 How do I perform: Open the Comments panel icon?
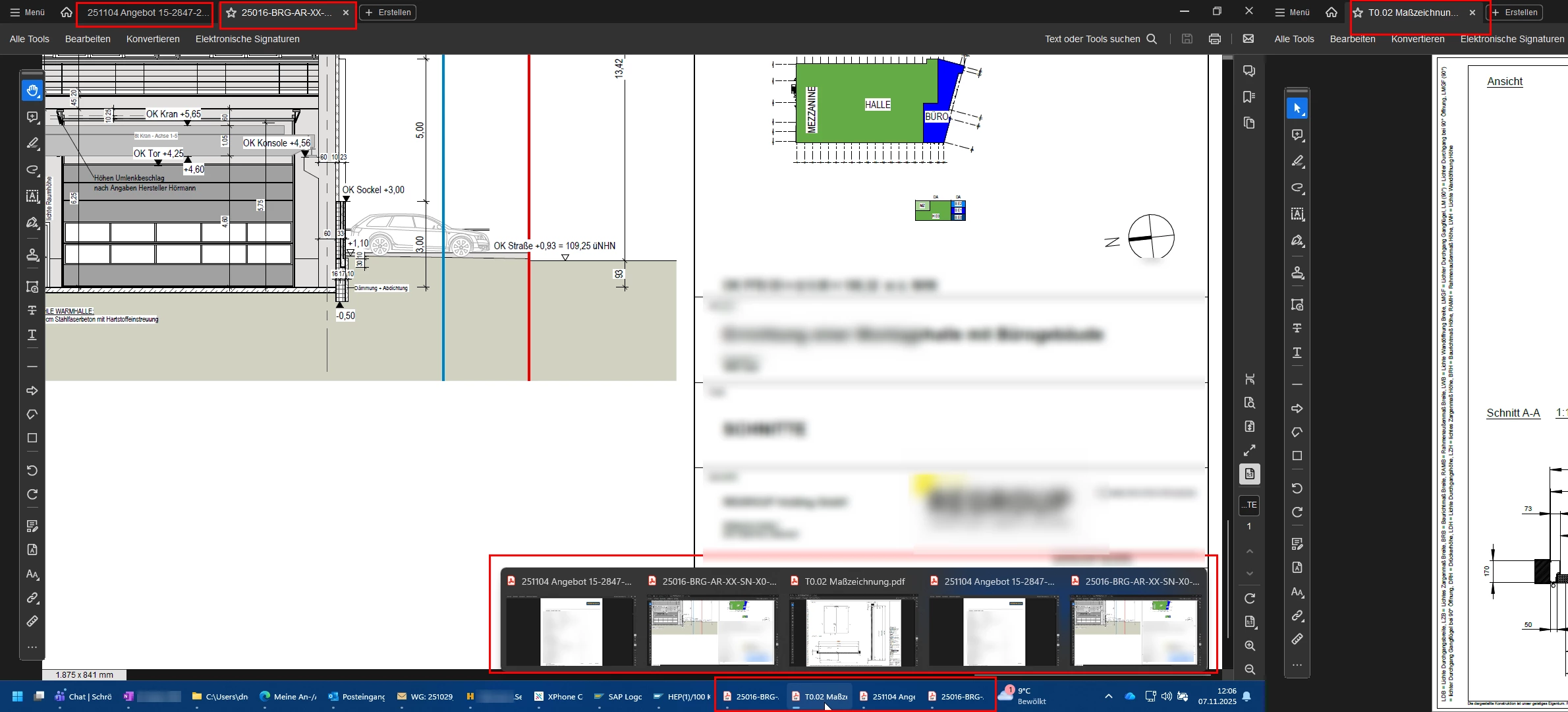pyautogui.click(x=1249, y=71)
